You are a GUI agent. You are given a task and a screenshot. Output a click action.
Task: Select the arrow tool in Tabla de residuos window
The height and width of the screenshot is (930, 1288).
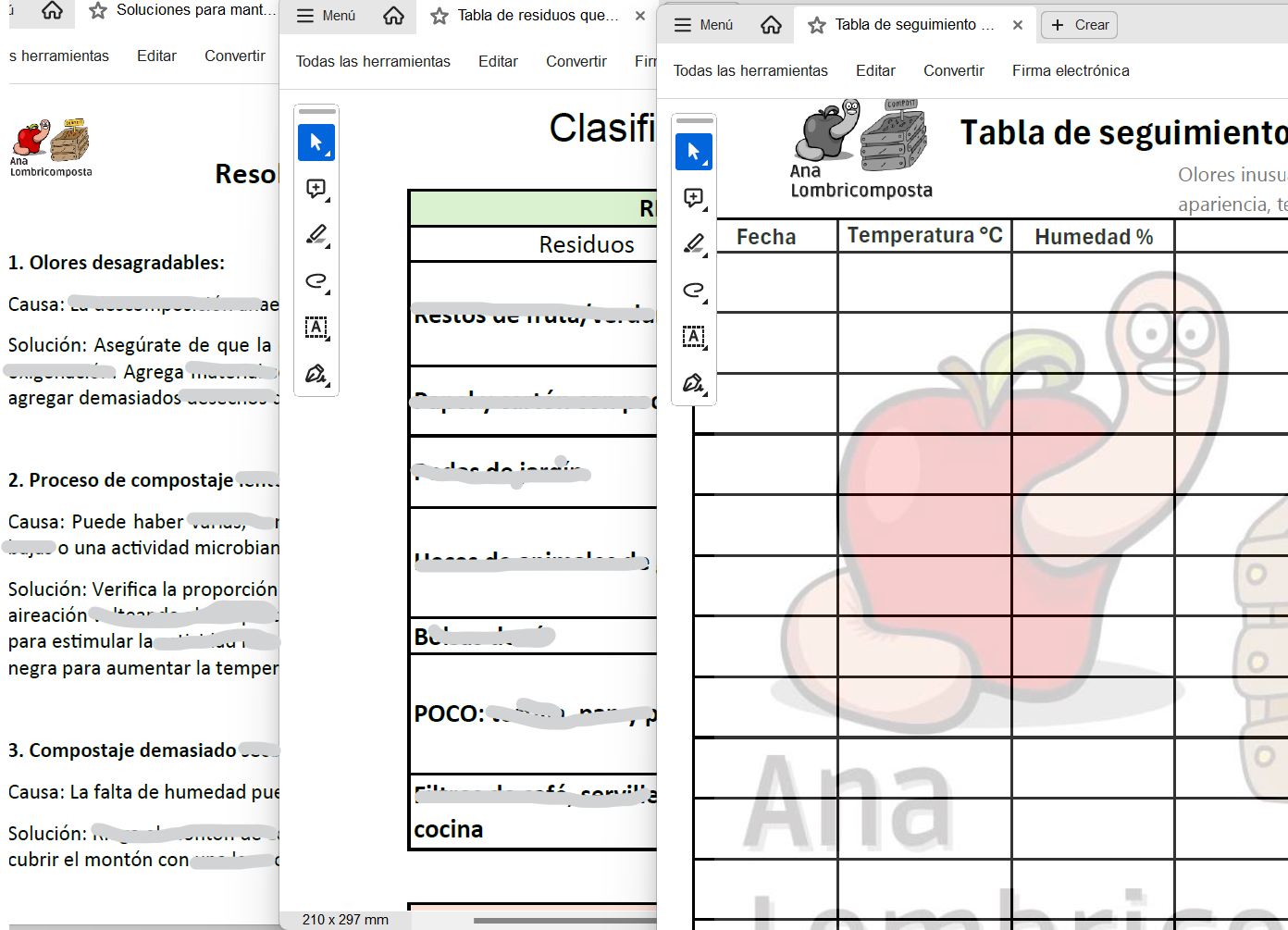click(316, 143)
